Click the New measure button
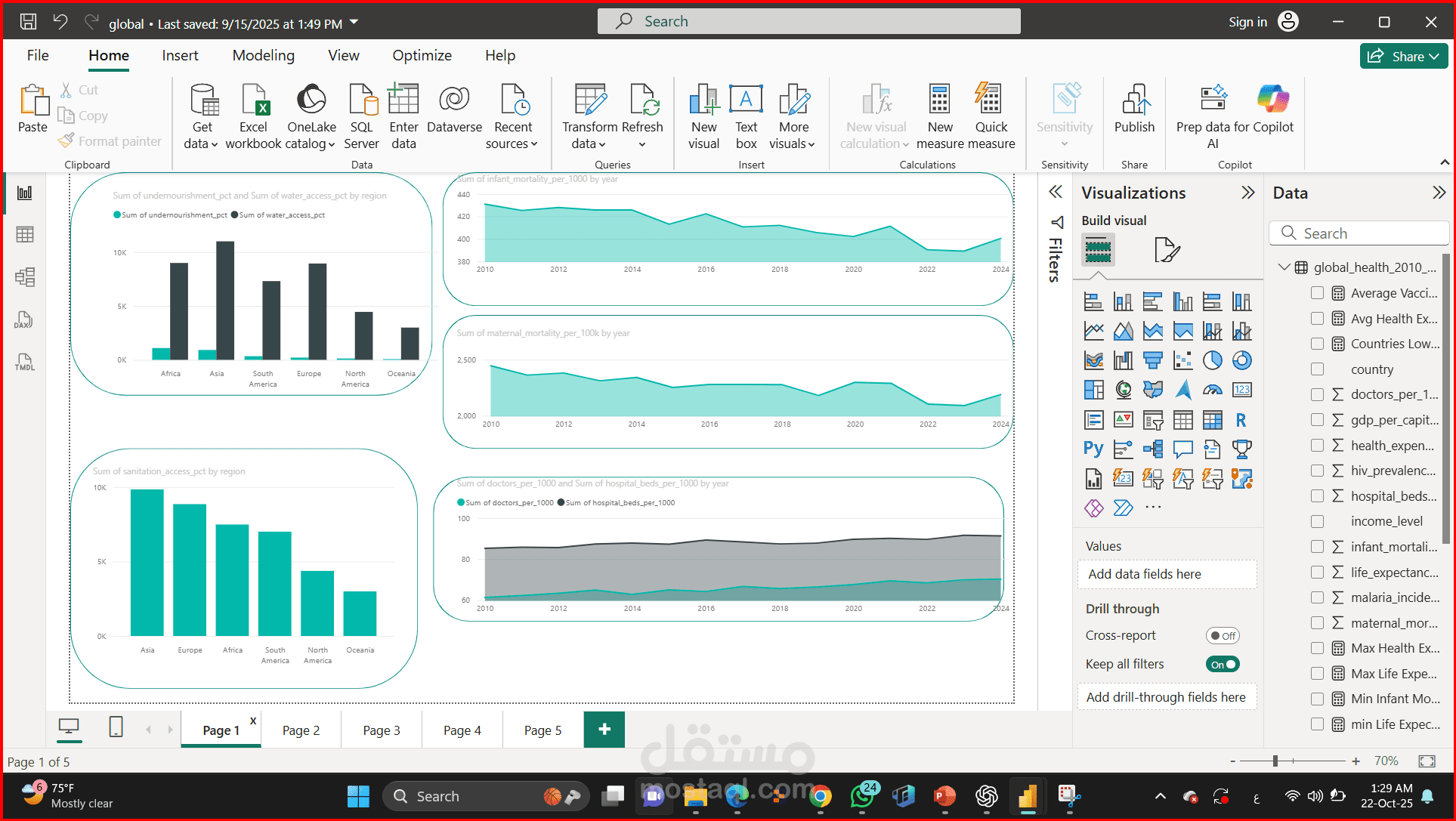The width and height of the screenshot is (1456, 821). [939, 113]
